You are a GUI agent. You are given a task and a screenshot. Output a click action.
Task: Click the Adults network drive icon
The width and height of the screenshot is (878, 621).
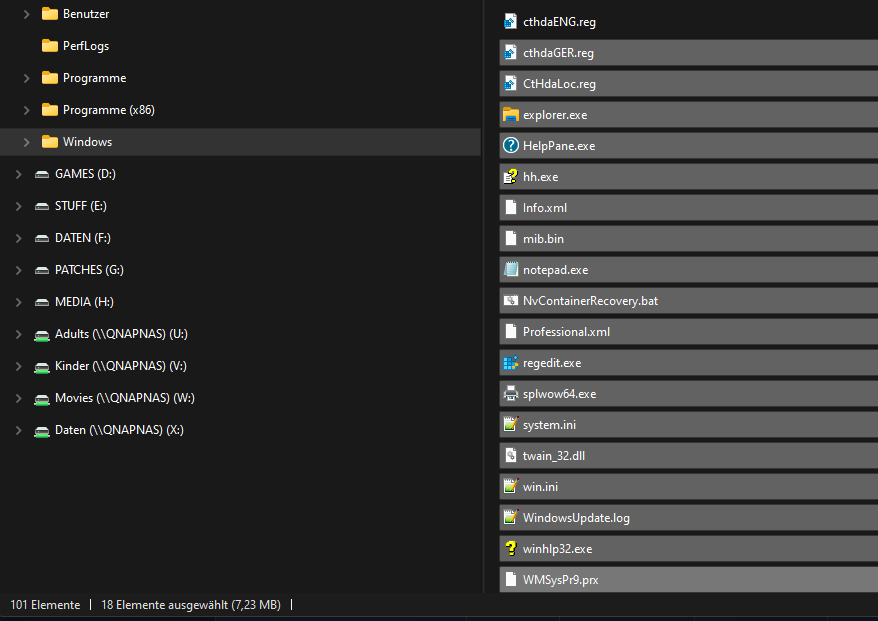[42, 335]
